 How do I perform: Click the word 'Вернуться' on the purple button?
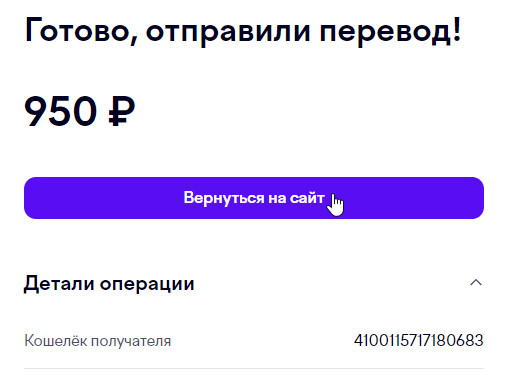click(224, 198)
